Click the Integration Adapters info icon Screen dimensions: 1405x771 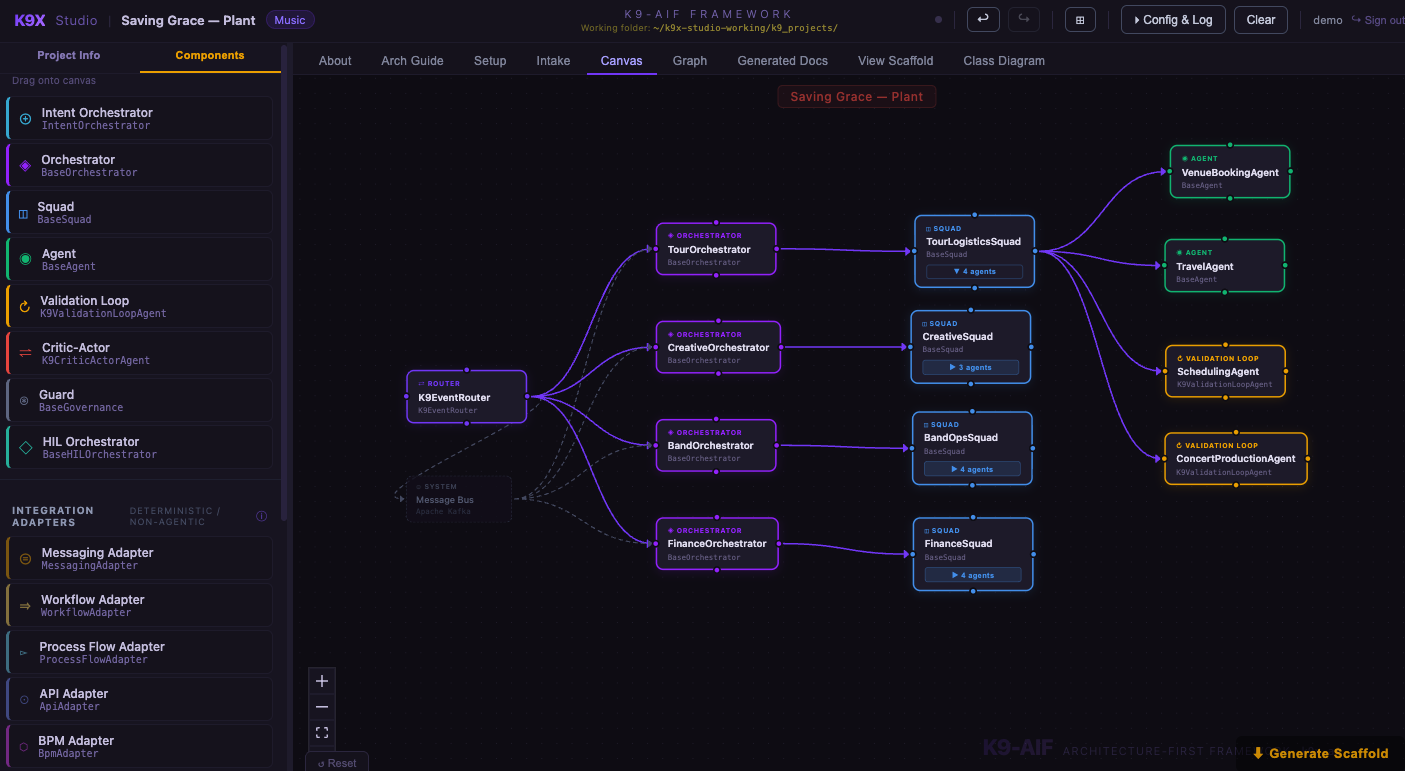click(x=261, y=516)
